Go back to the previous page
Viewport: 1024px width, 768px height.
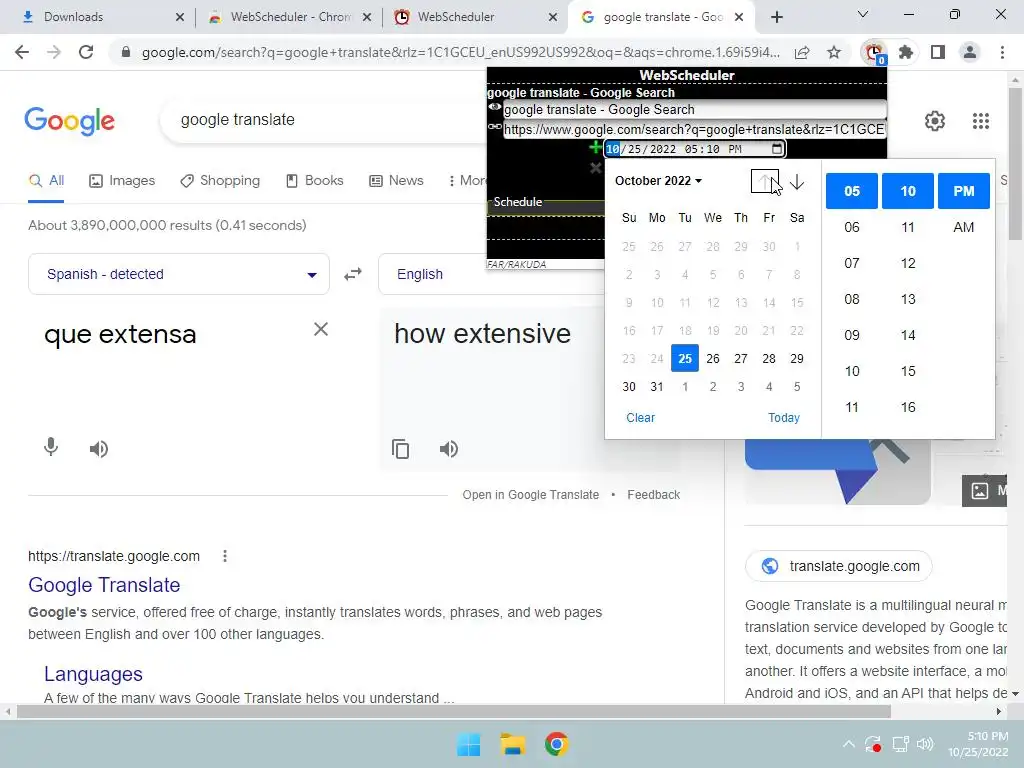coord(22,52)
